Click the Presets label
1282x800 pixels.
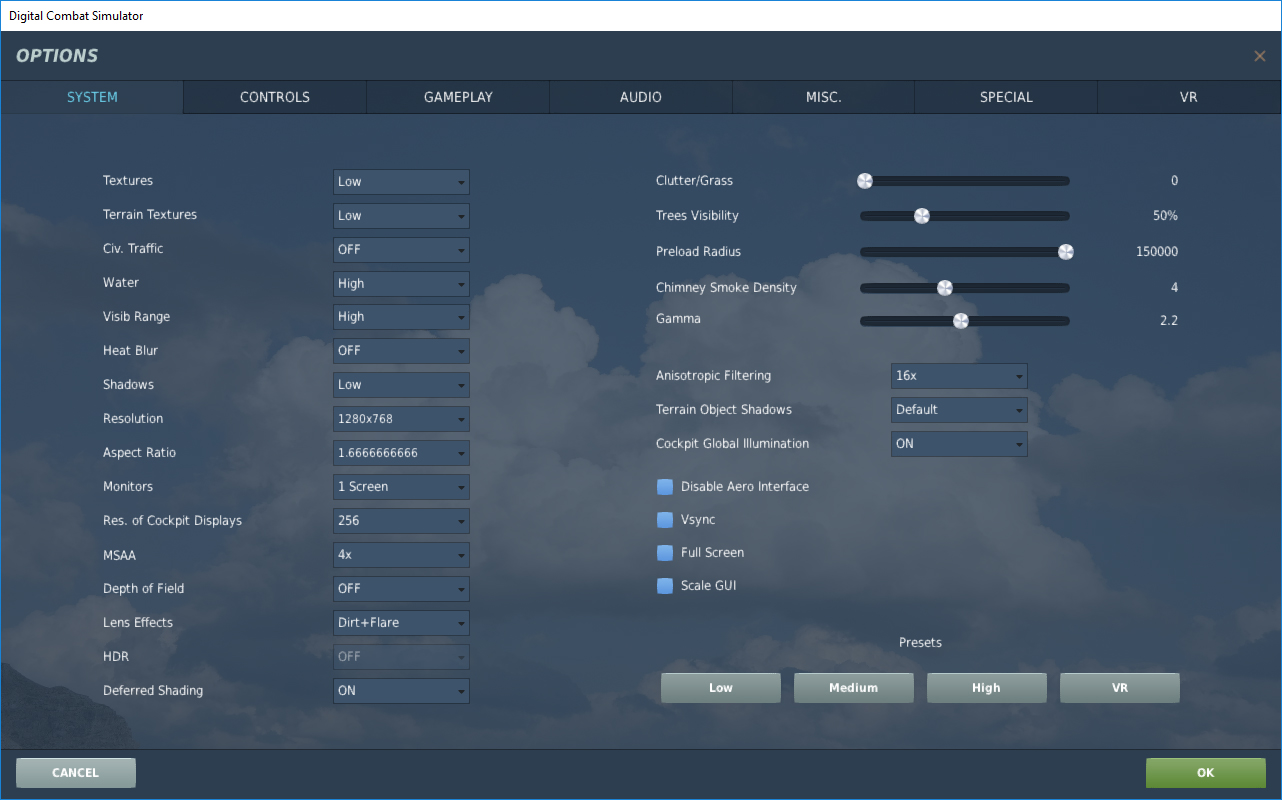(920, 643)
